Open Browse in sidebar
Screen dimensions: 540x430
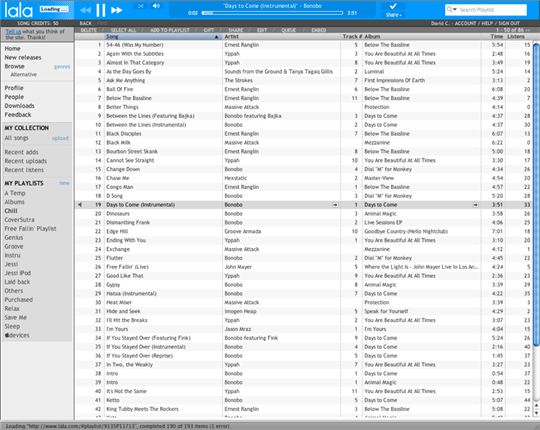14,66
